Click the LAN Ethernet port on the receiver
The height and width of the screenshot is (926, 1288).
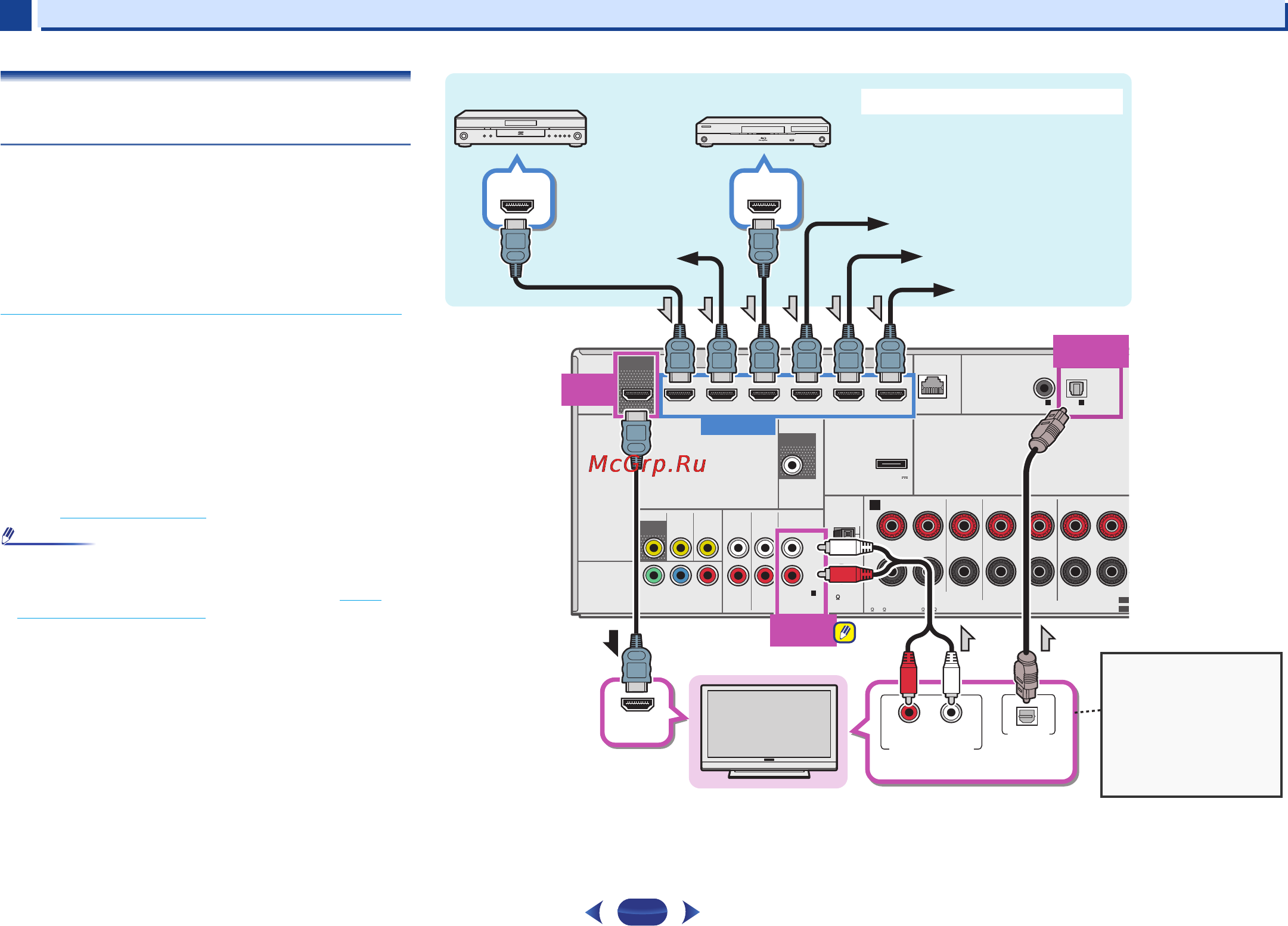click(932, 387)
